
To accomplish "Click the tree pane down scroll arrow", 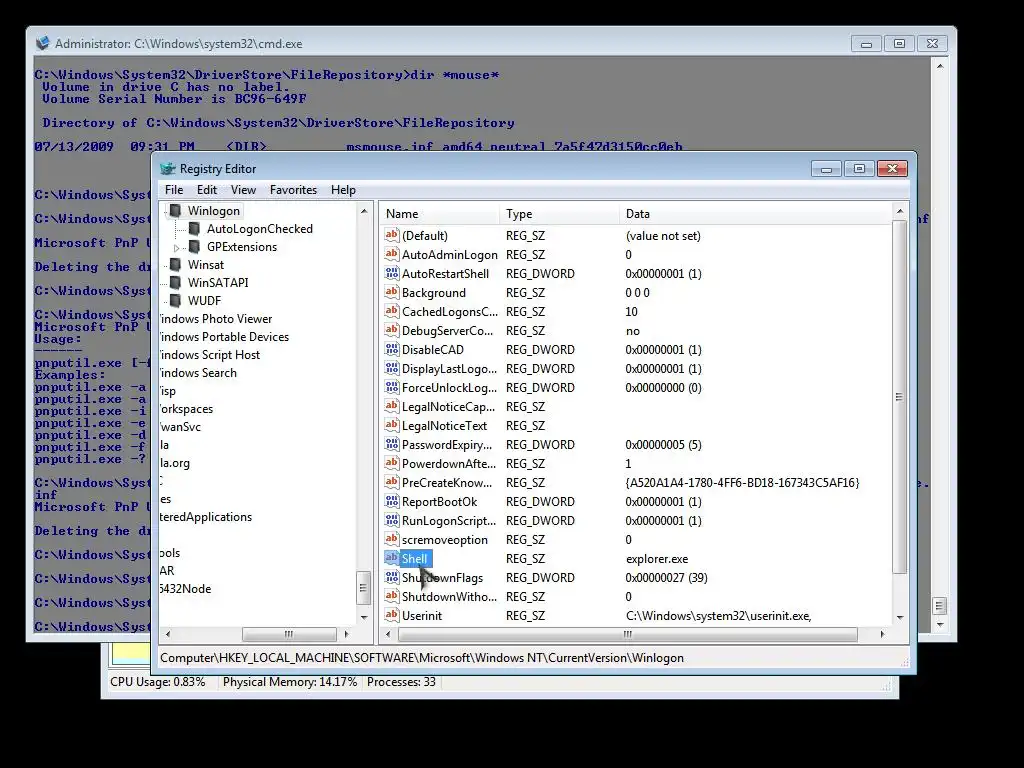I will pos(364,617).
